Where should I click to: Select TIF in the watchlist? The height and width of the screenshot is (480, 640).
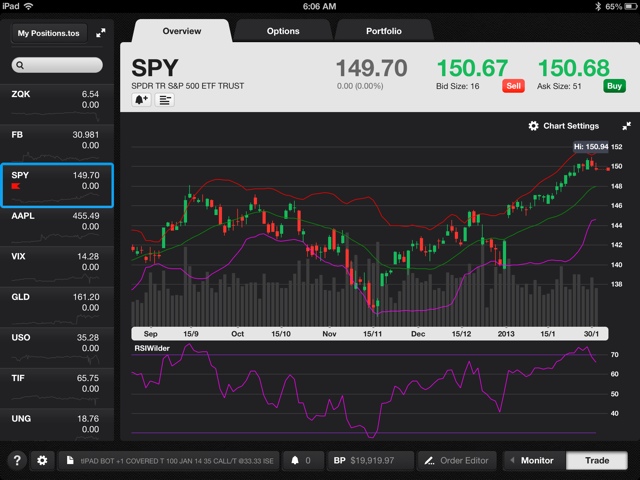57,388
